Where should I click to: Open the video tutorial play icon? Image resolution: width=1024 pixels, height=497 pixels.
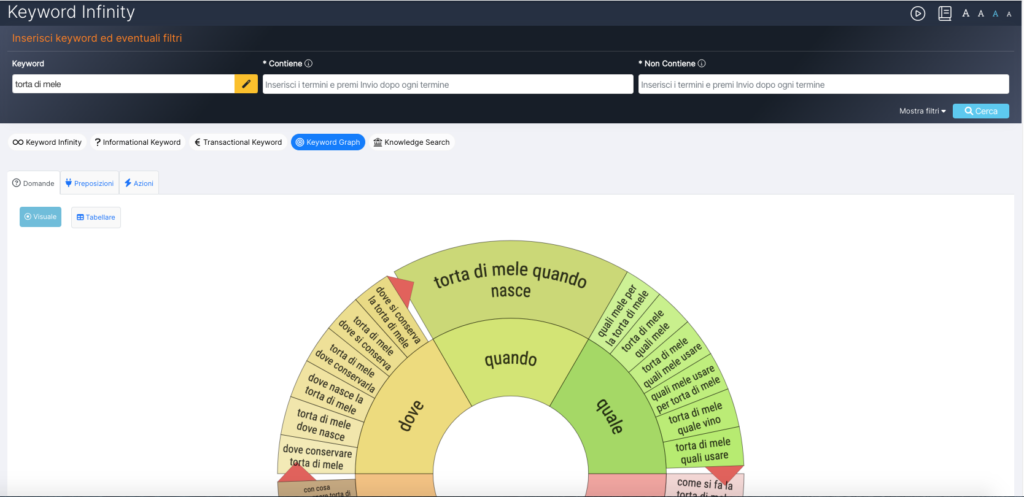point(918,13)
